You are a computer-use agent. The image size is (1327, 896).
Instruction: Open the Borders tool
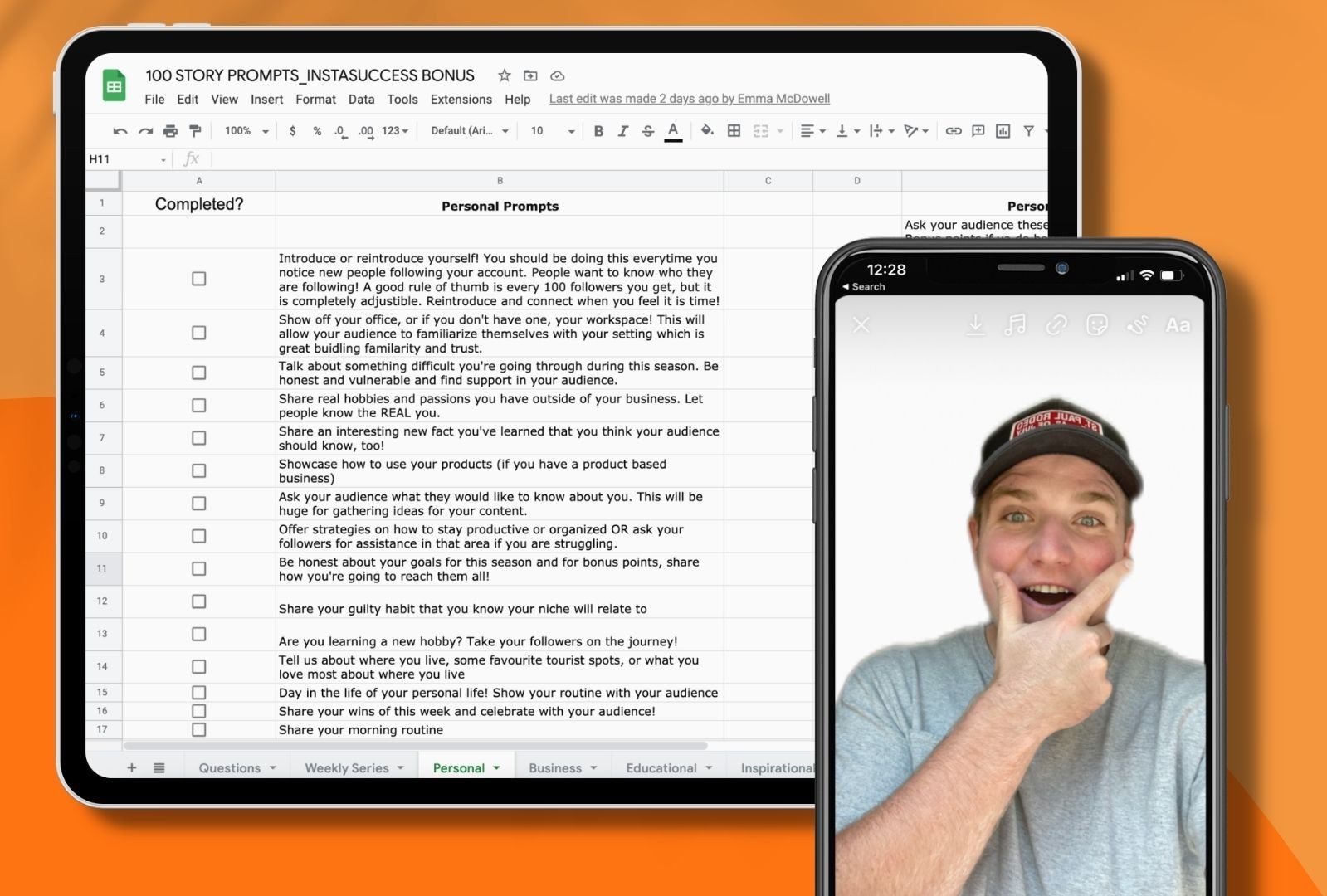[x=734, y=130]
